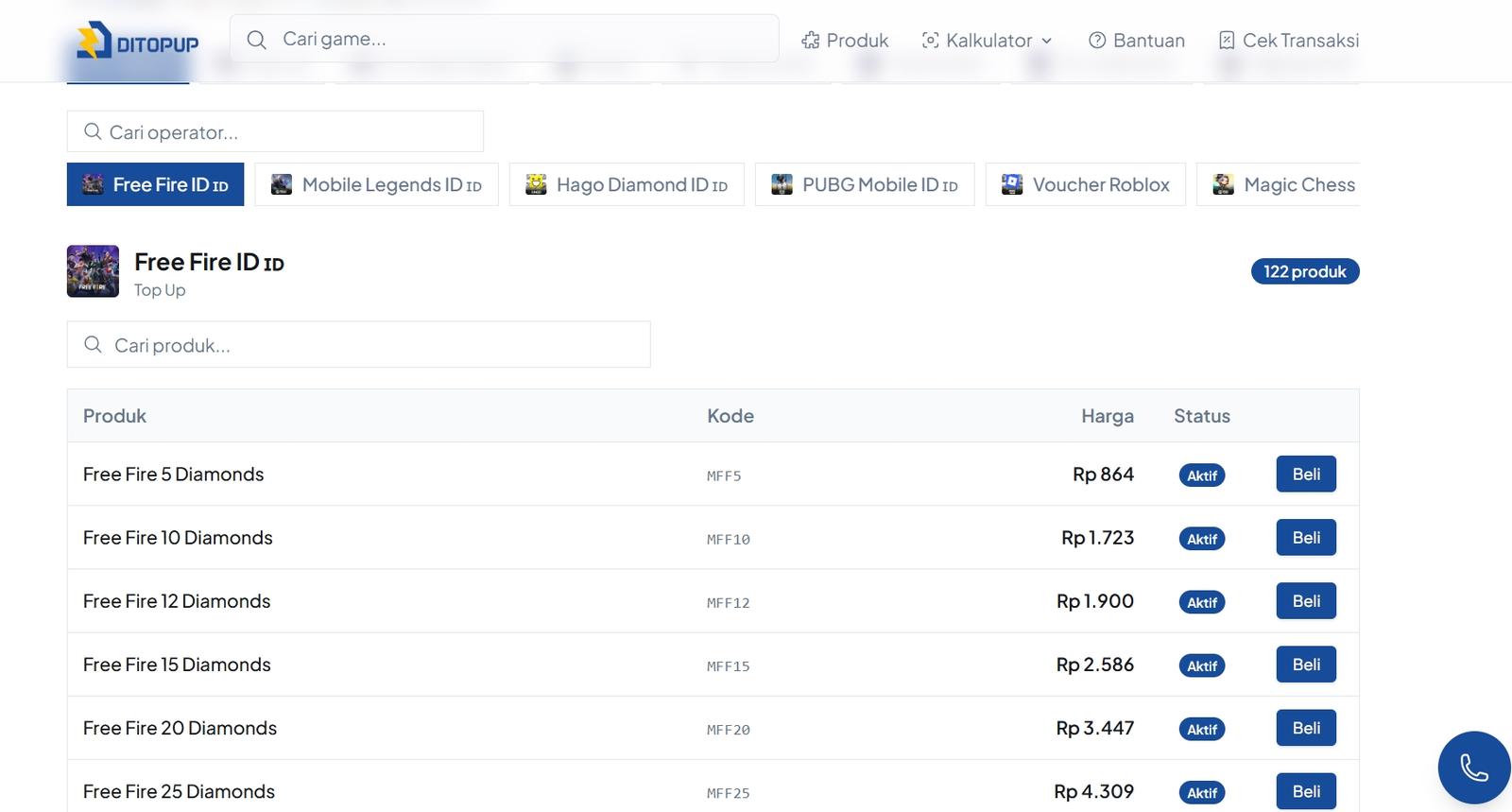Image resolution: width=1512 pixels, height=812 pixels.
Task: Click the PUBG Mobile game icon
Action: pyautogui.click(x=782, y=184)
